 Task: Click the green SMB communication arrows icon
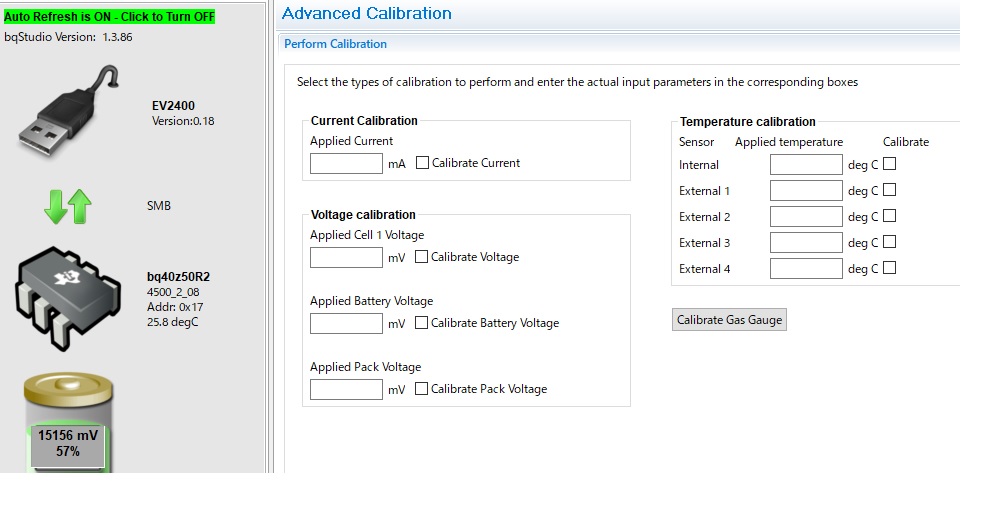[x=68, y=206]
